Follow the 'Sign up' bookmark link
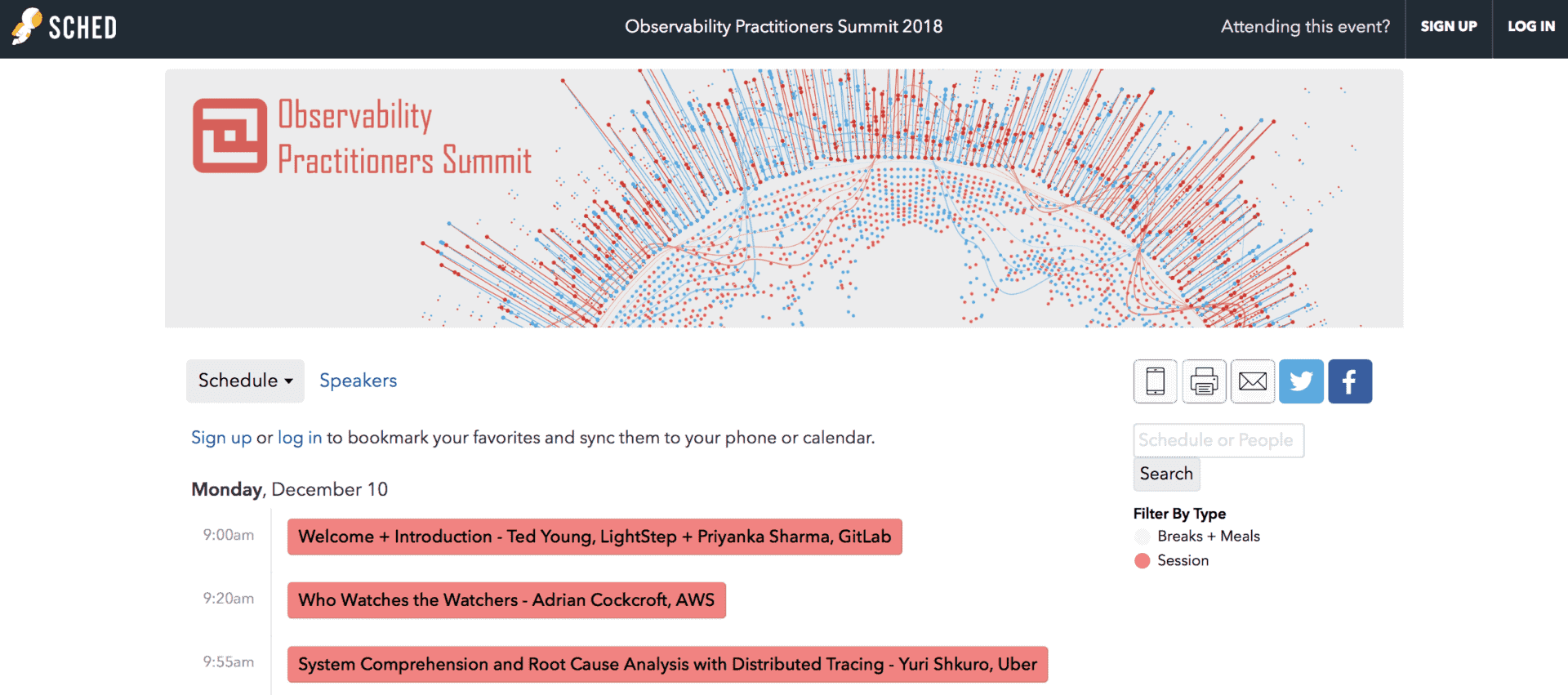 click(221, 438)
